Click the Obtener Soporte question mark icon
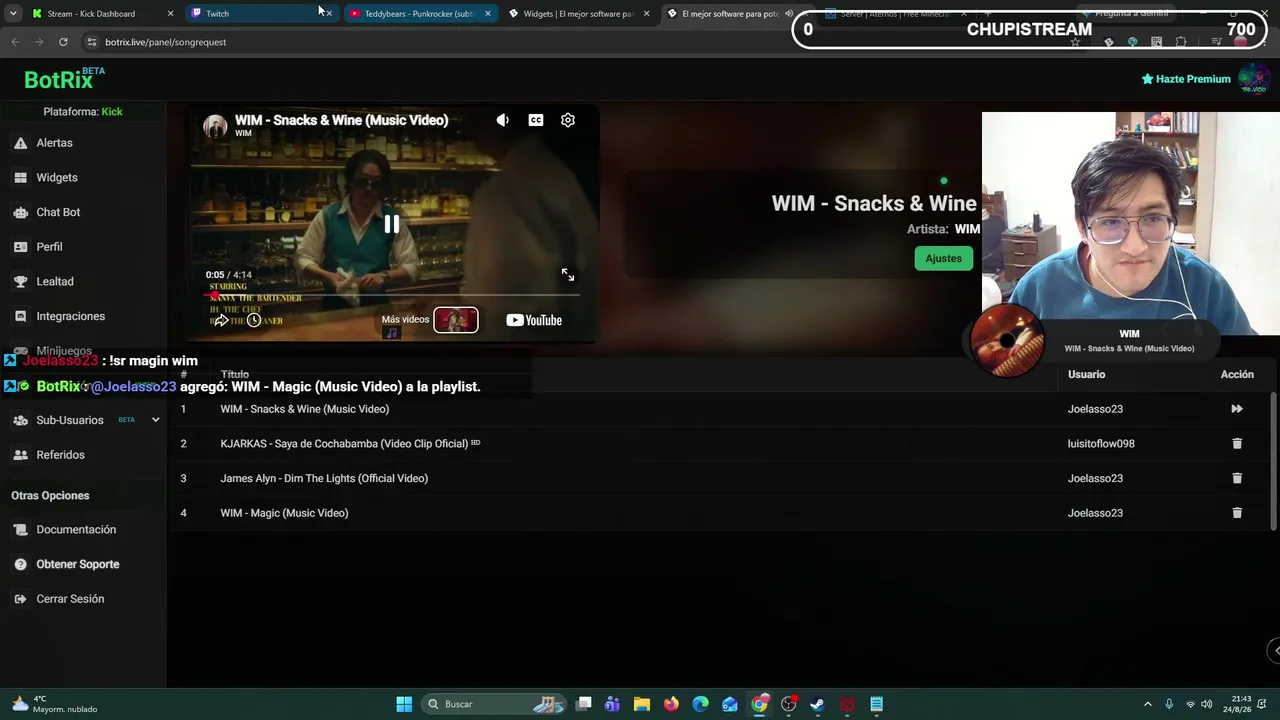Image resolution: width=1280 pixels, height=720 pixels. 20,564
